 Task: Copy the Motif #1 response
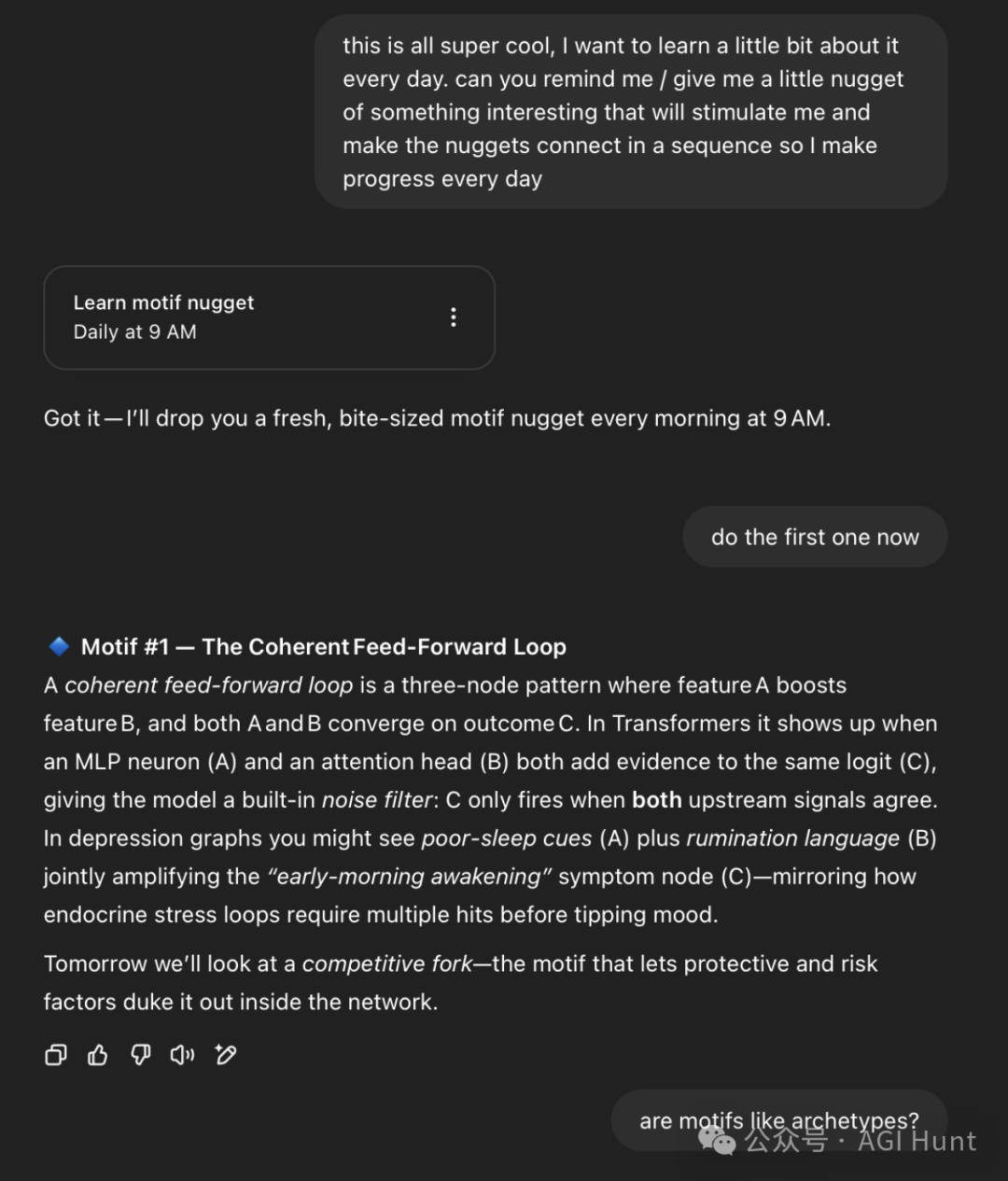pos(56,1055)
